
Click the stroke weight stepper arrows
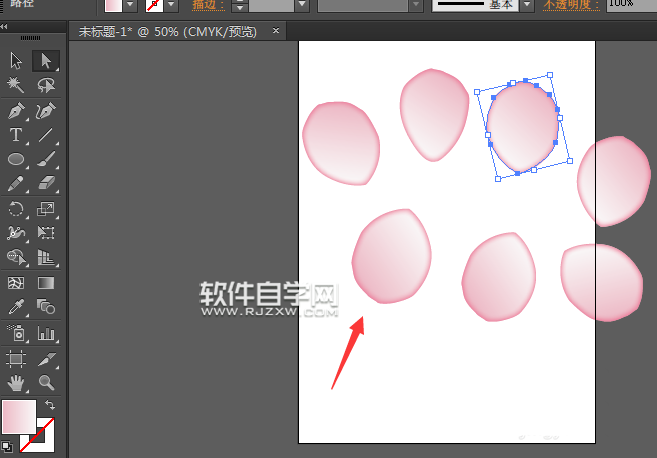click(240, 5)
